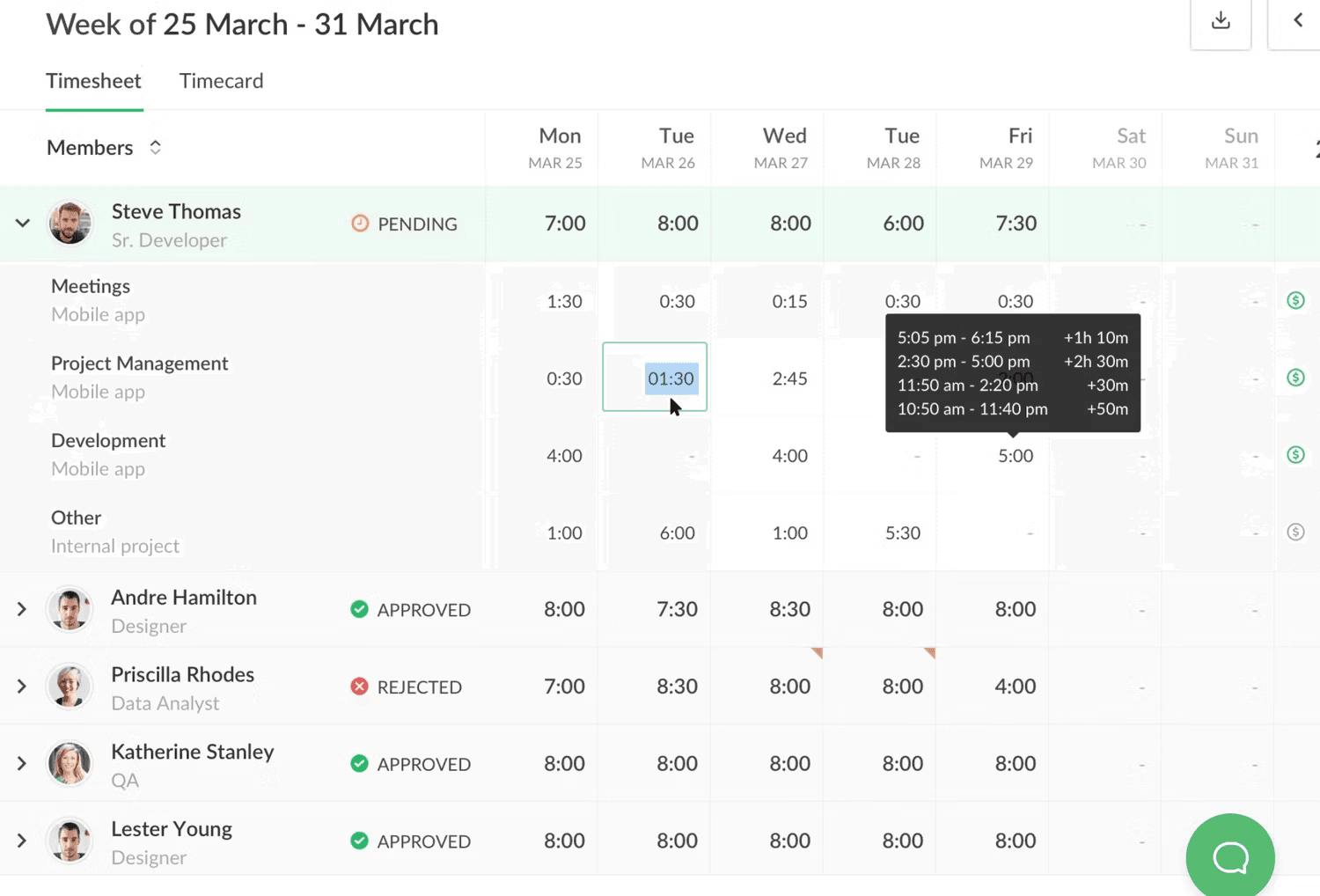Screen dimensions: 1320x896
Task: Click Internal project label
Action: pyautogui.click(x=115, y=546)
